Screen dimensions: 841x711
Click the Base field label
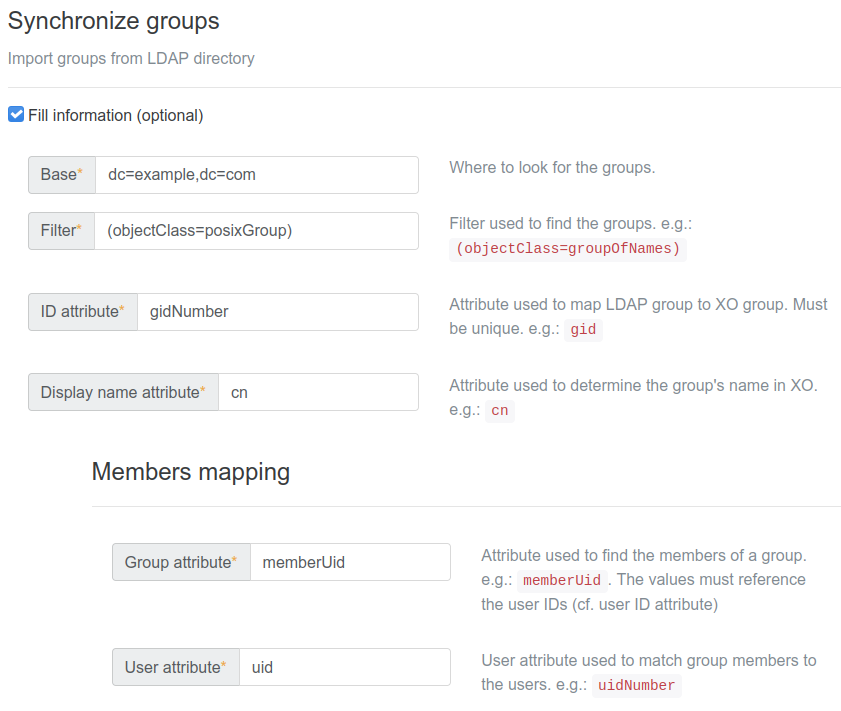(x=57, y=174)
